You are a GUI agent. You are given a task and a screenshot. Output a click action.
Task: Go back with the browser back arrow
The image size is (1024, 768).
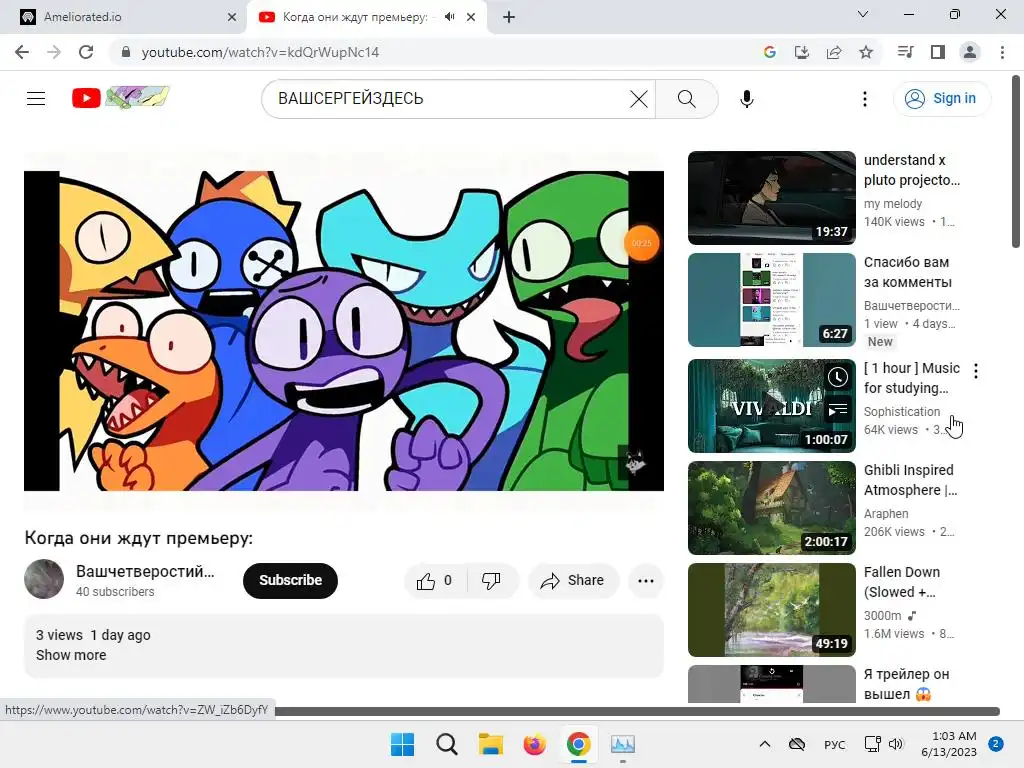click(22, 52)
